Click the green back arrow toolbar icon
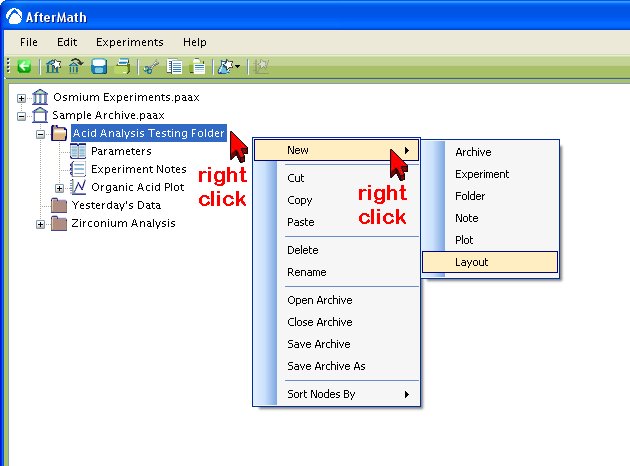This screenshot has width=630, height=466. click(24, 66)
